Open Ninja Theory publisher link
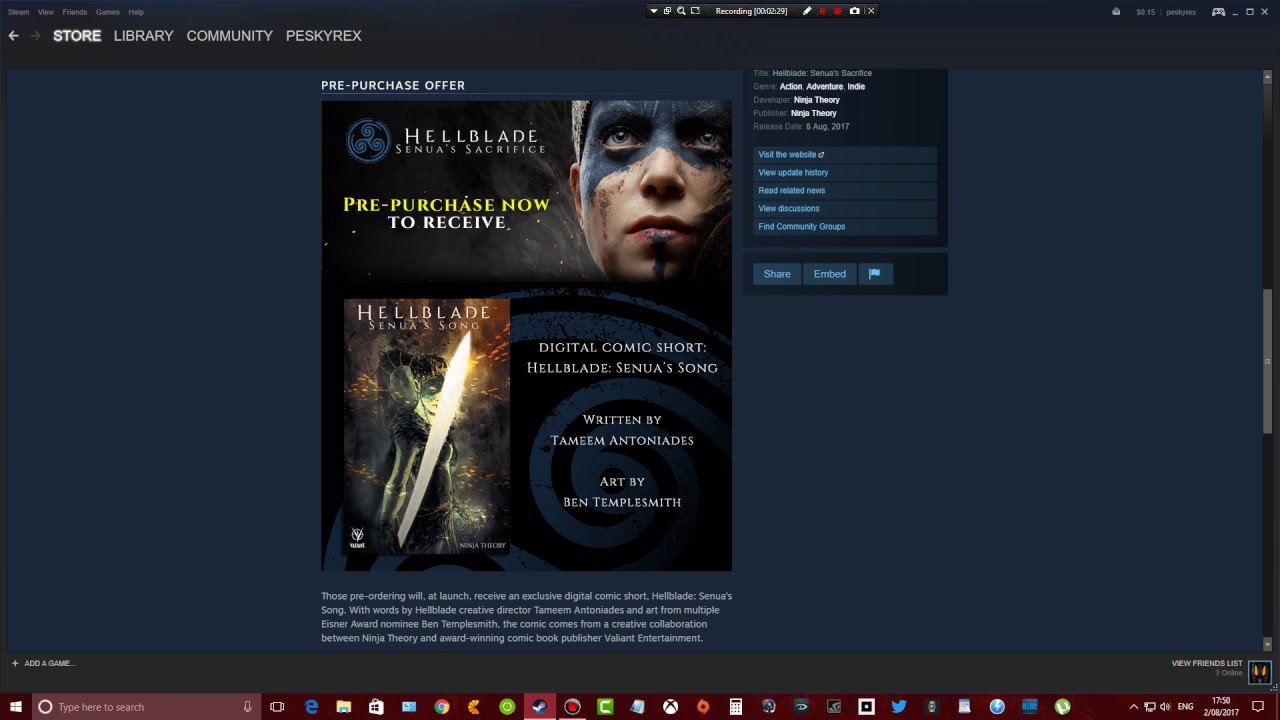 [x=814, y=113]
